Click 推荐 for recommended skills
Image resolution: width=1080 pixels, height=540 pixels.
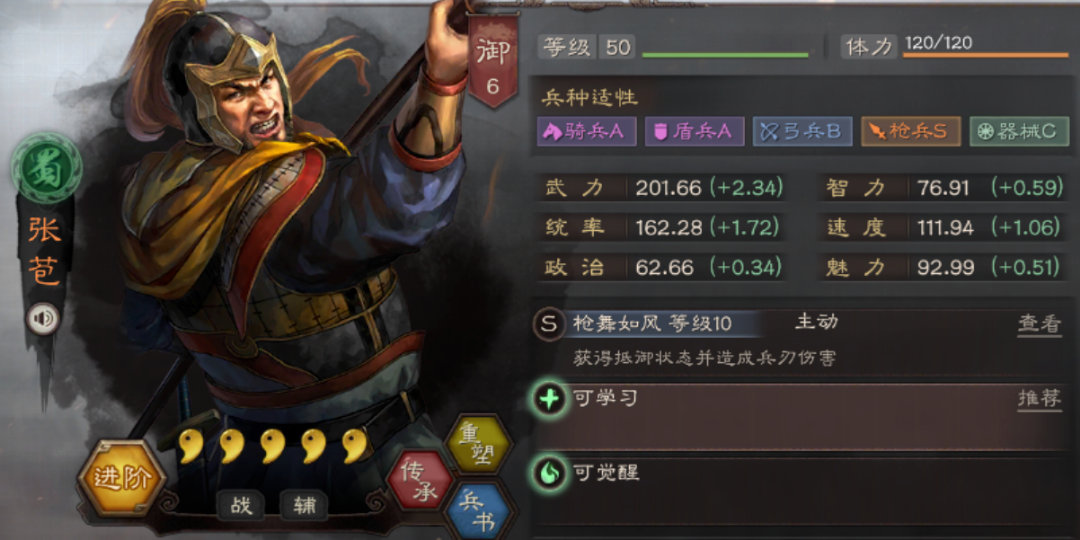[1039, 399]
